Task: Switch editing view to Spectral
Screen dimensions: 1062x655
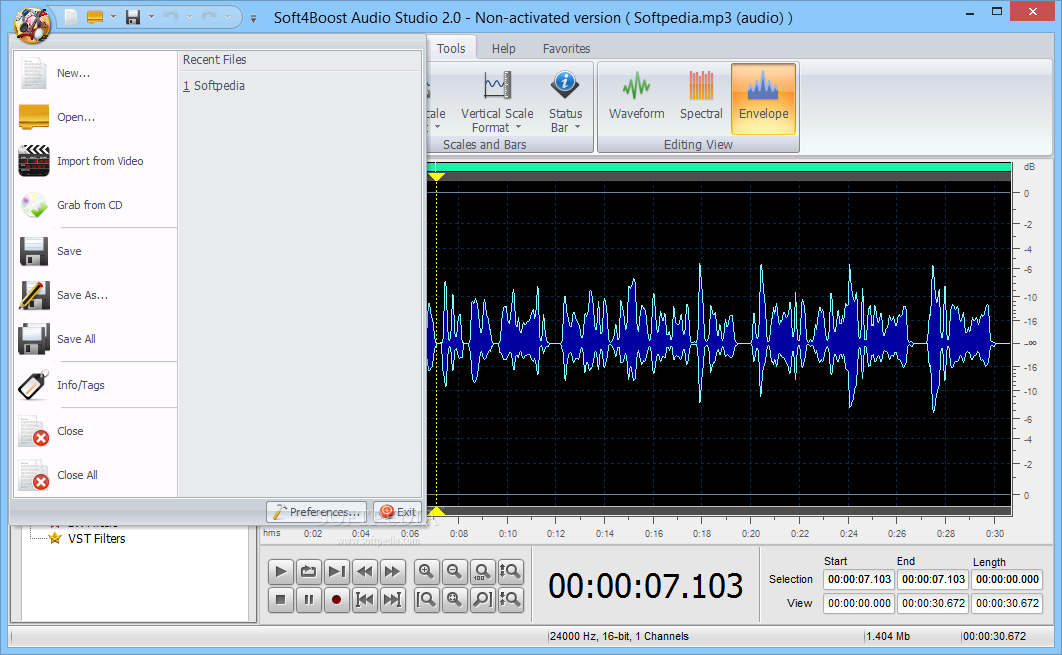Action: coord(701,99)
